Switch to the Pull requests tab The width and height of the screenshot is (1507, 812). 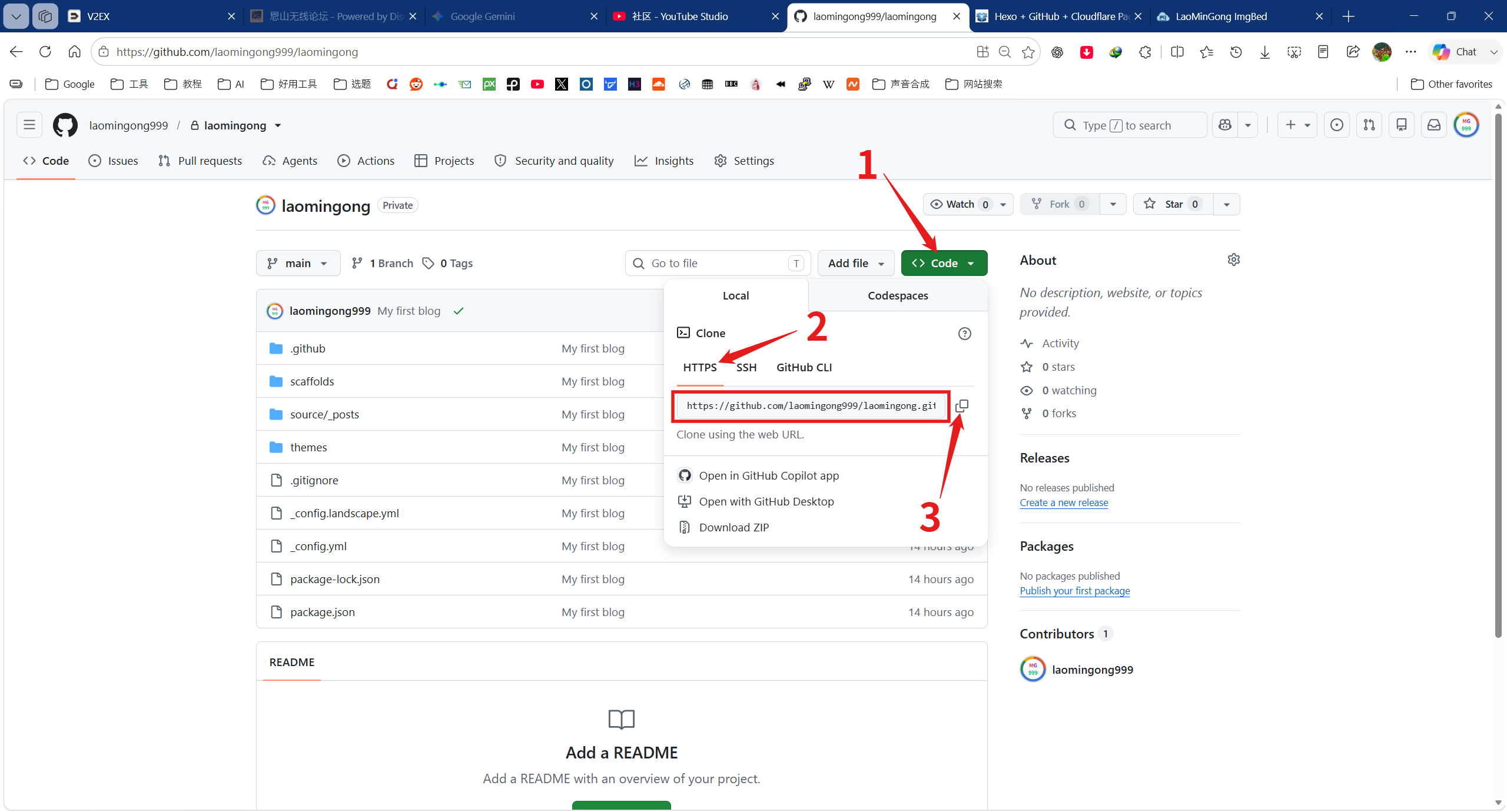(200, 161)
